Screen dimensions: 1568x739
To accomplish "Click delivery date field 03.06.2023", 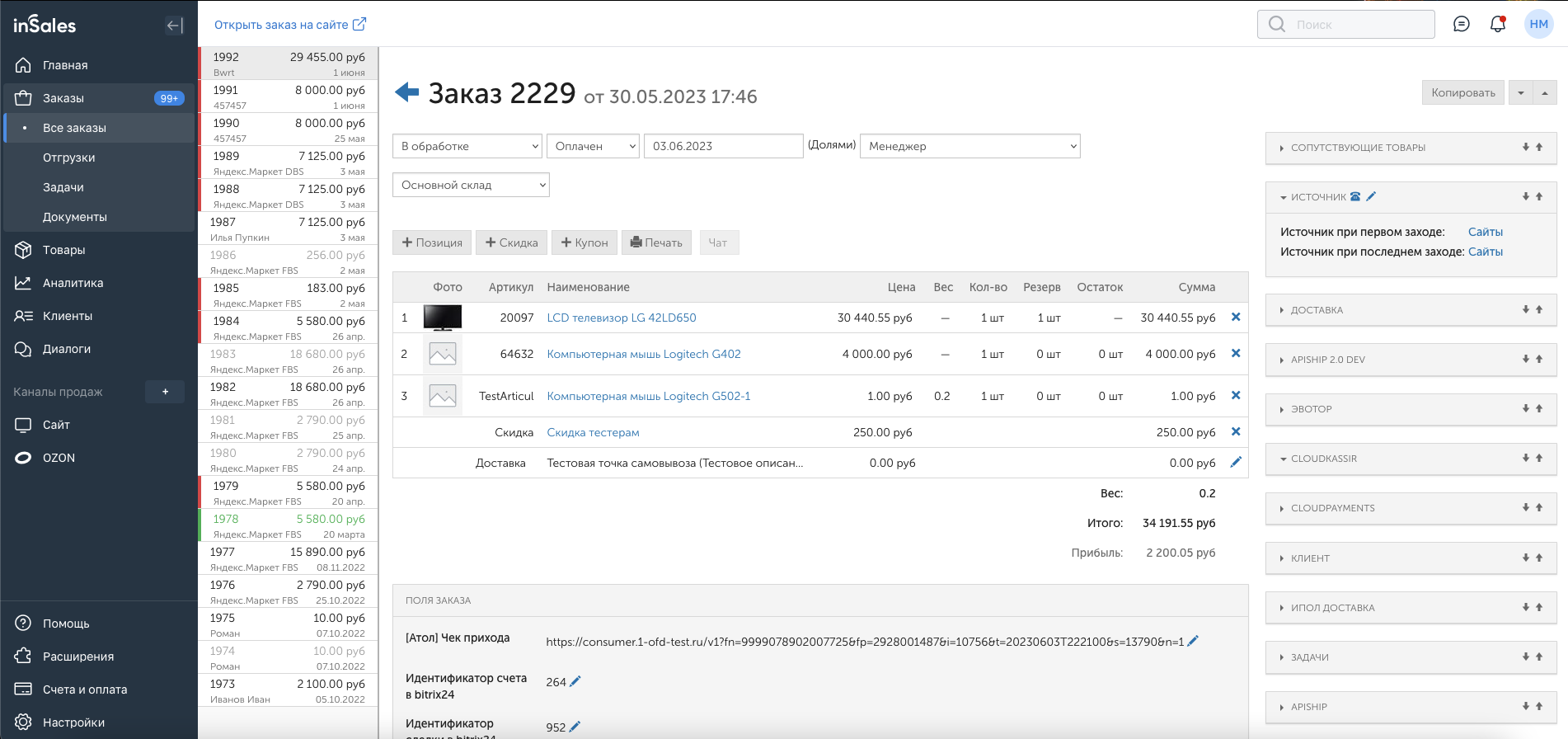I will coord(723,146).
